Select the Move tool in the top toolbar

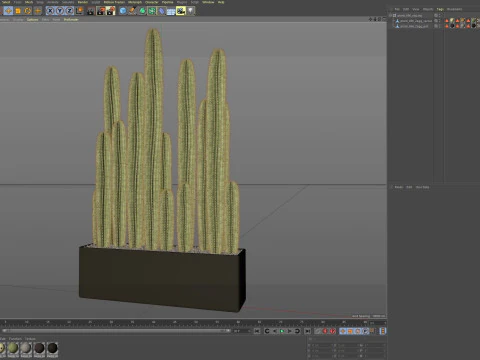(x=8, y=11)
